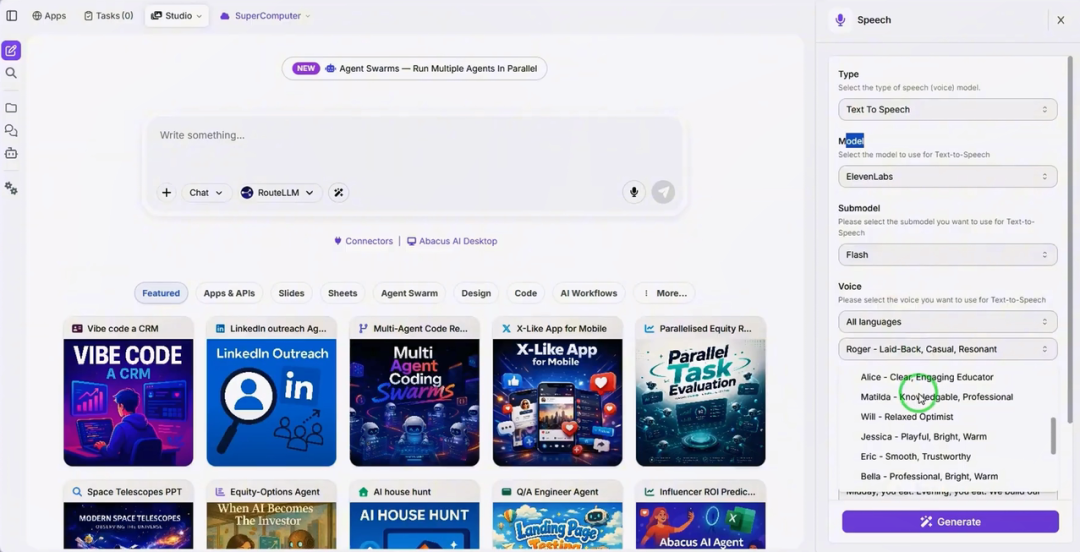Open the Apps globe menu
The height and width of the screenshot is (552, 1080).
(49, 15)
